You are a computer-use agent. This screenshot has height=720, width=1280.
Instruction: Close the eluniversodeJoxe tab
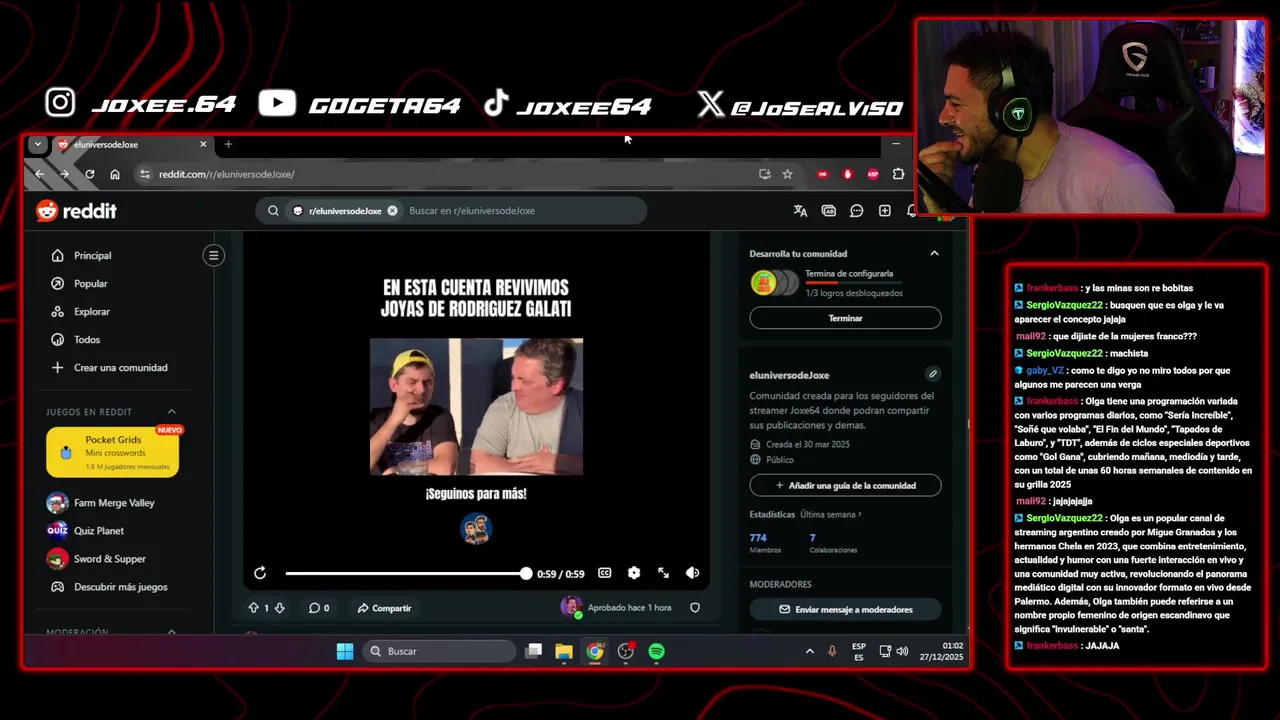tap(203, 144)
